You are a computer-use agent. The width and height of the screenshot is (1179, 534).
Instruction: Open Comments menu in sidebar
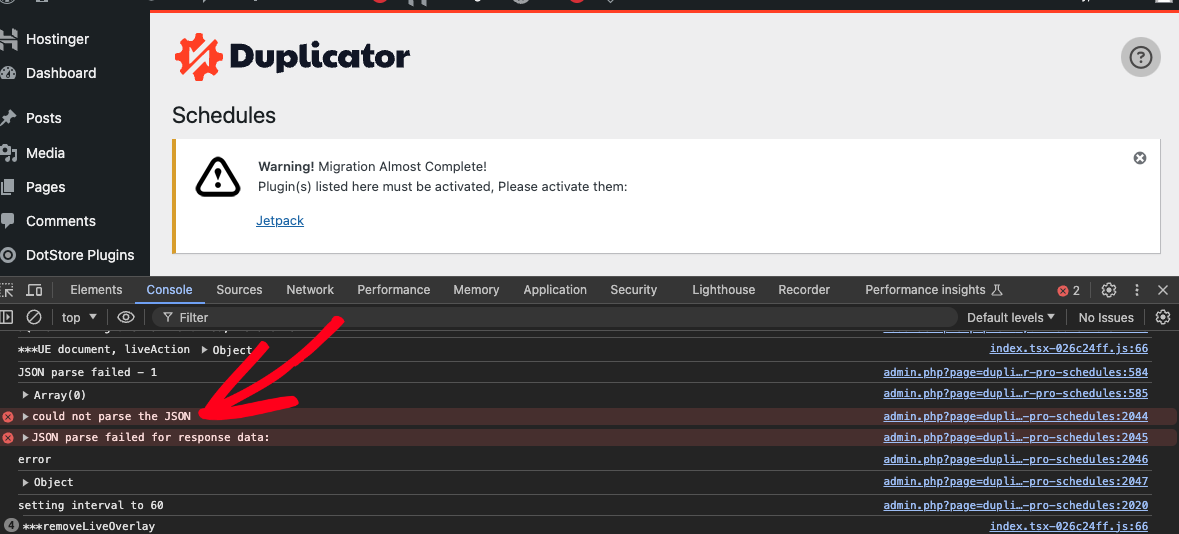(x=61, y=221)
